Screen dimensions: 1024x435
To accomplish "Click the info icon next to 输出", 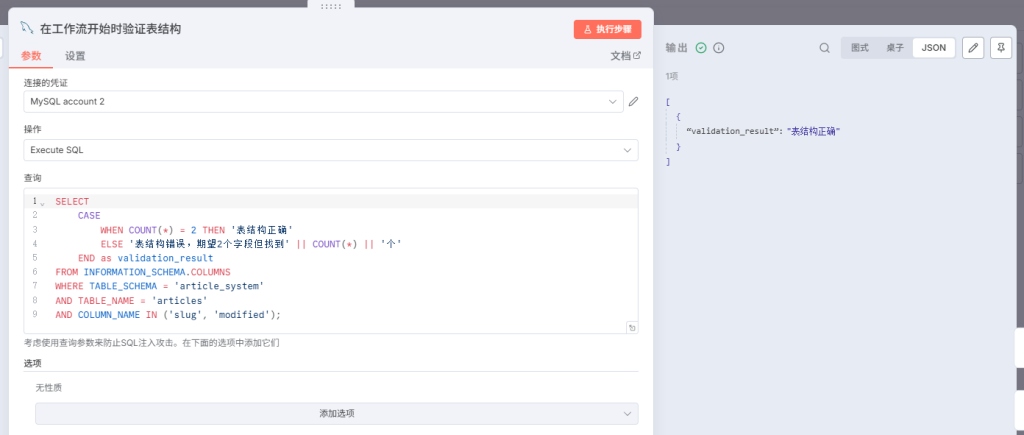I will pos(719,48).
